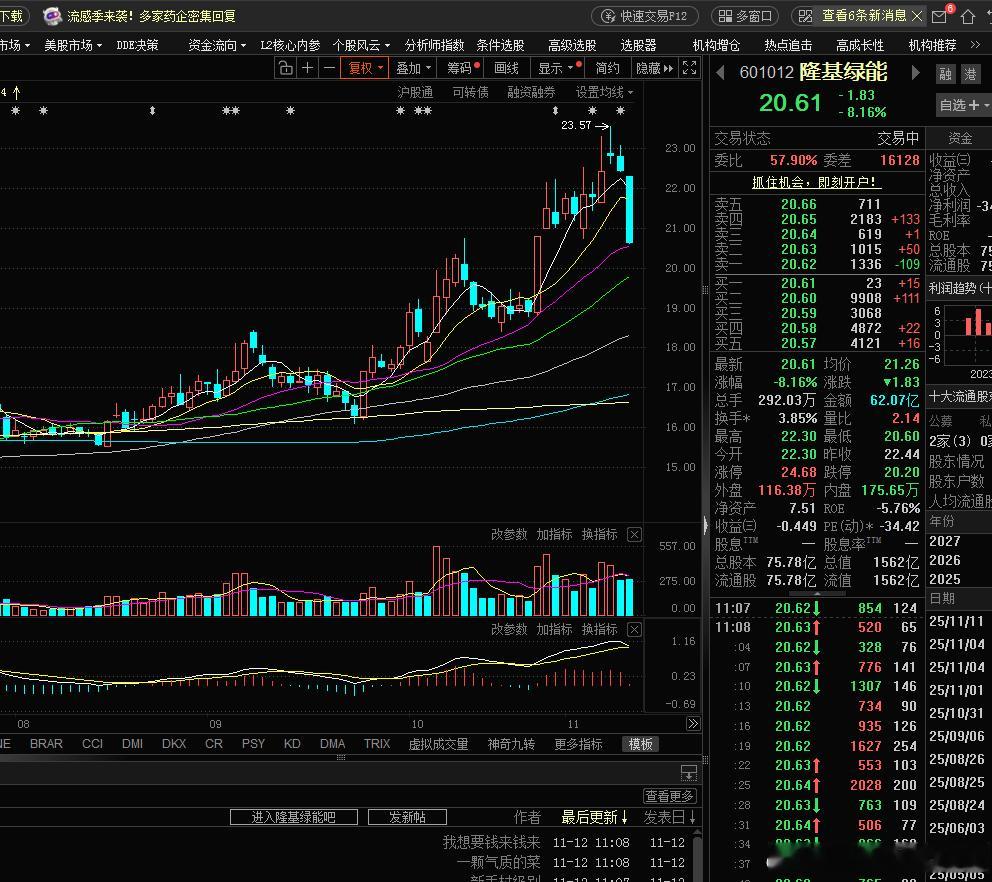Click the download panel icon
This screenshot has height=882, width=992.
688,773
